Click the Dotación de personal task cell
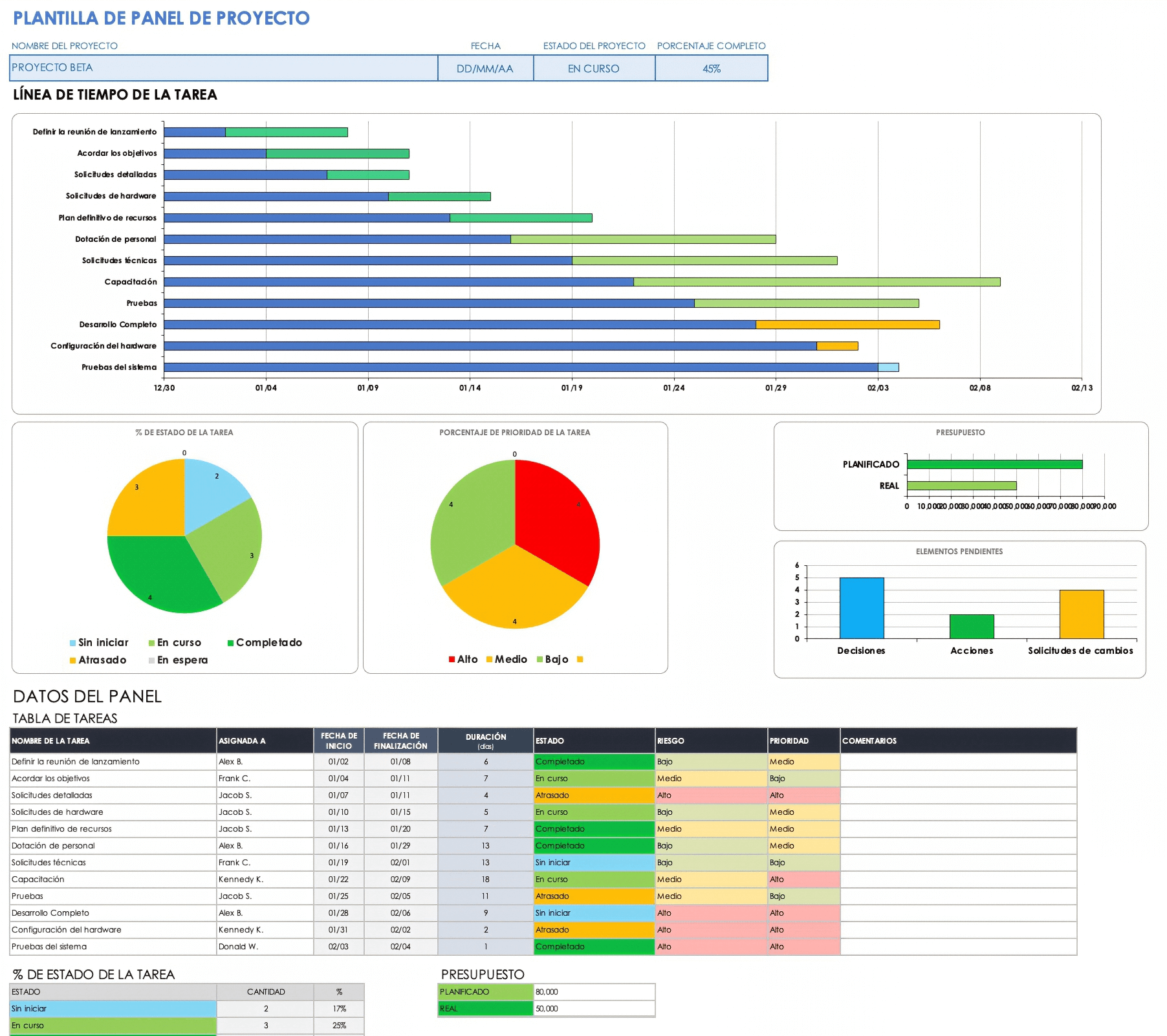Viewport: 1167px width, 1036px height. coord(113,846)
